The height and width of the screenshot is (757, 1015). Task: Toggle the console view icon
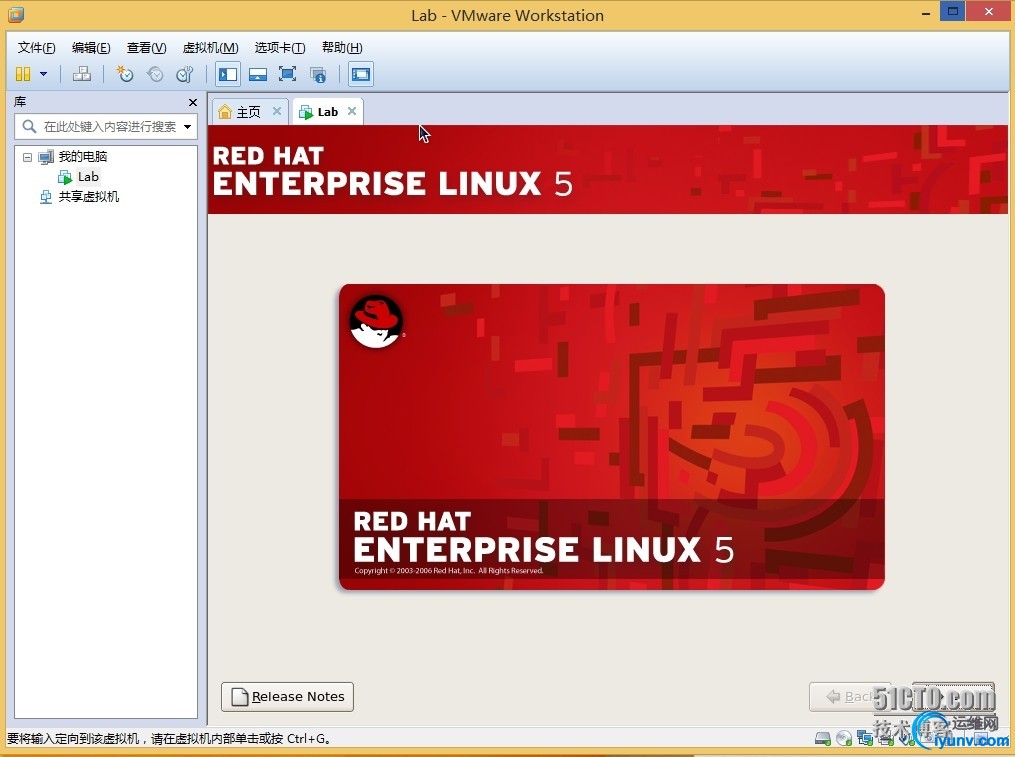coord(361,74)
